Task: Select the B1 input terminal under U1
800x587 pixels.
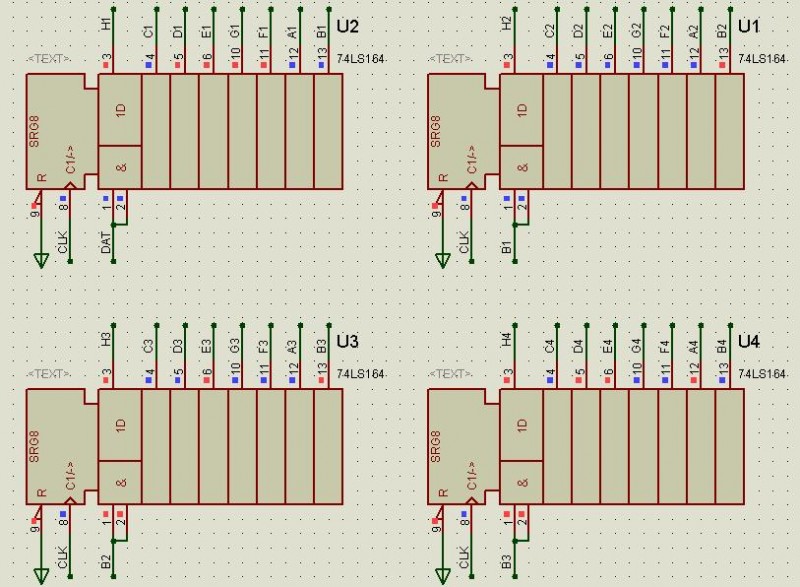Action: (507, 243)
